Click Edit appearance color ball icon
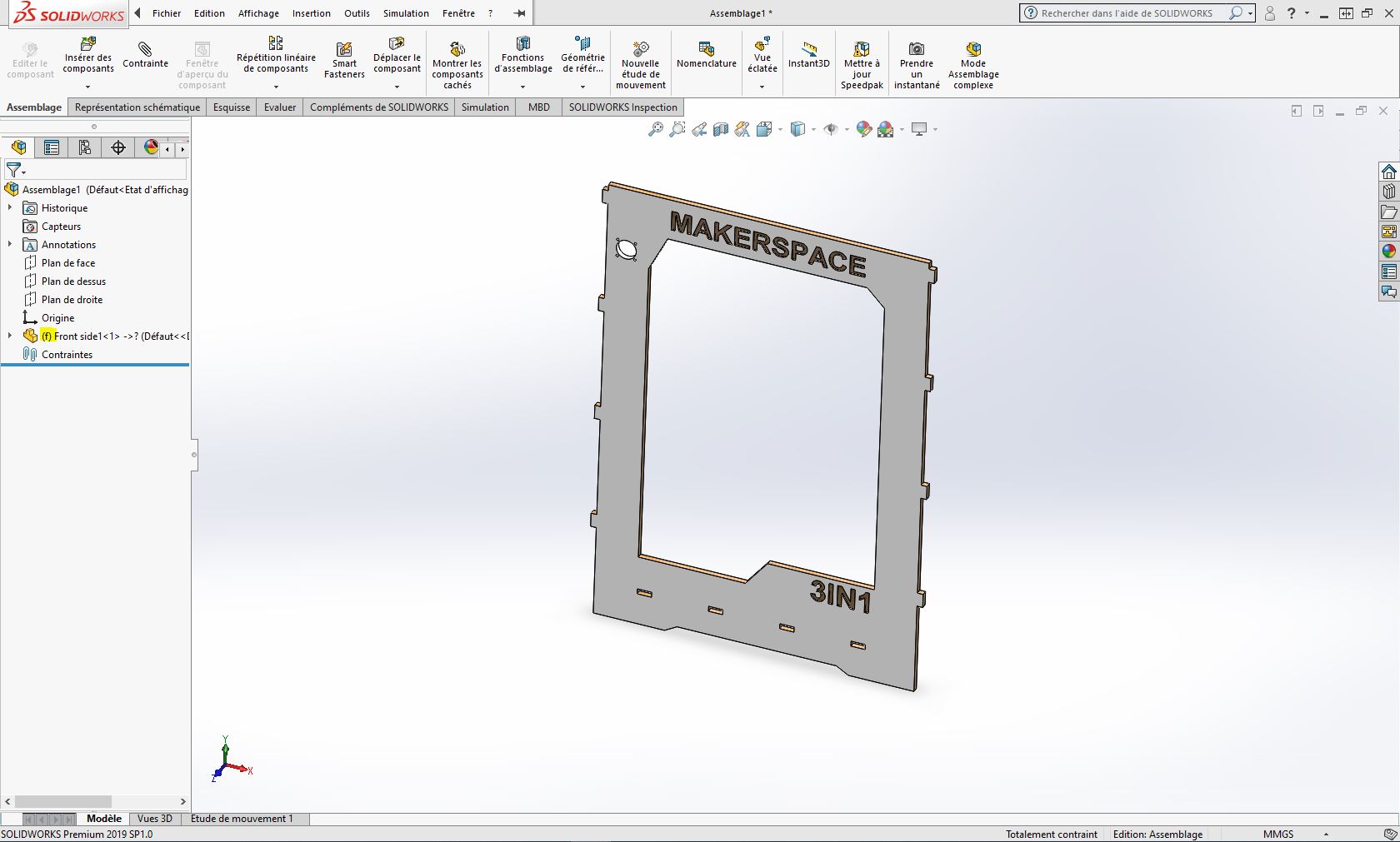The image size is (1400, 842). coord(864,129)
